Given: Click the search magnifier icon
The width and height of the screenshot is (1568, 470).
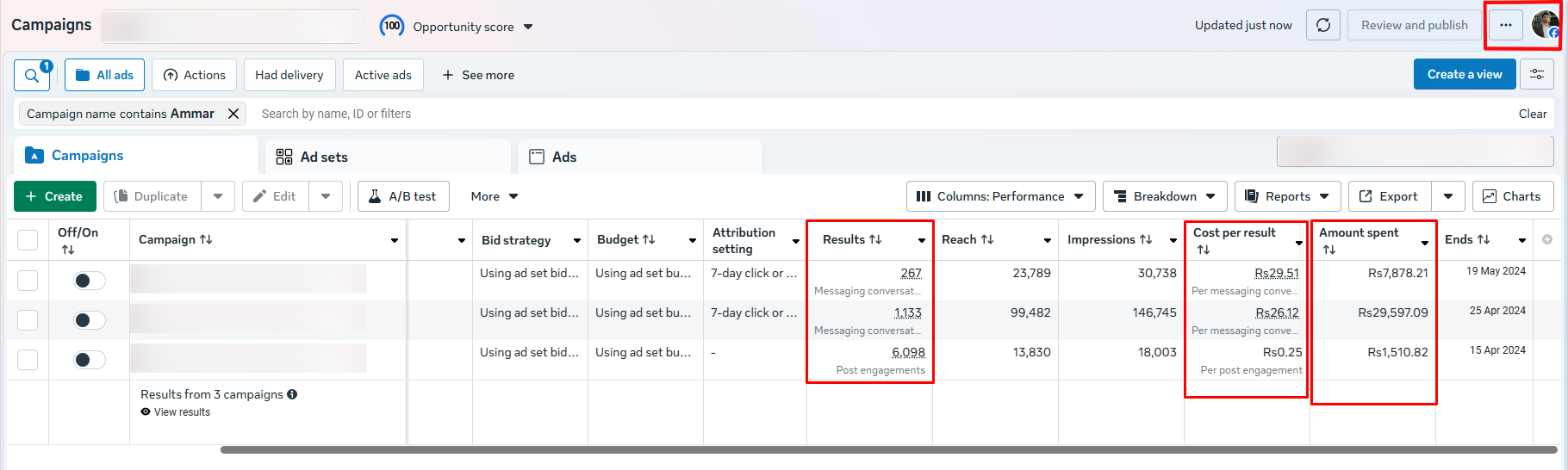Looking at the screenshot, I should 32,76.
